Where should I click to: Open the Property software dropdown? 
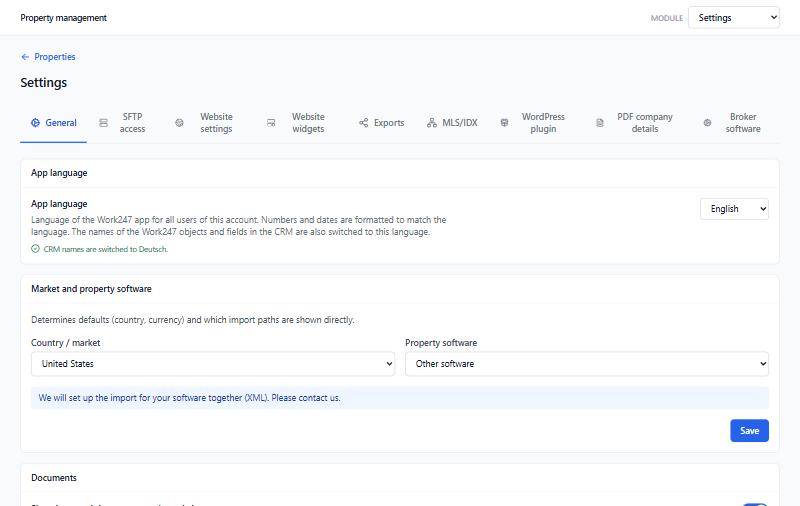587,364
